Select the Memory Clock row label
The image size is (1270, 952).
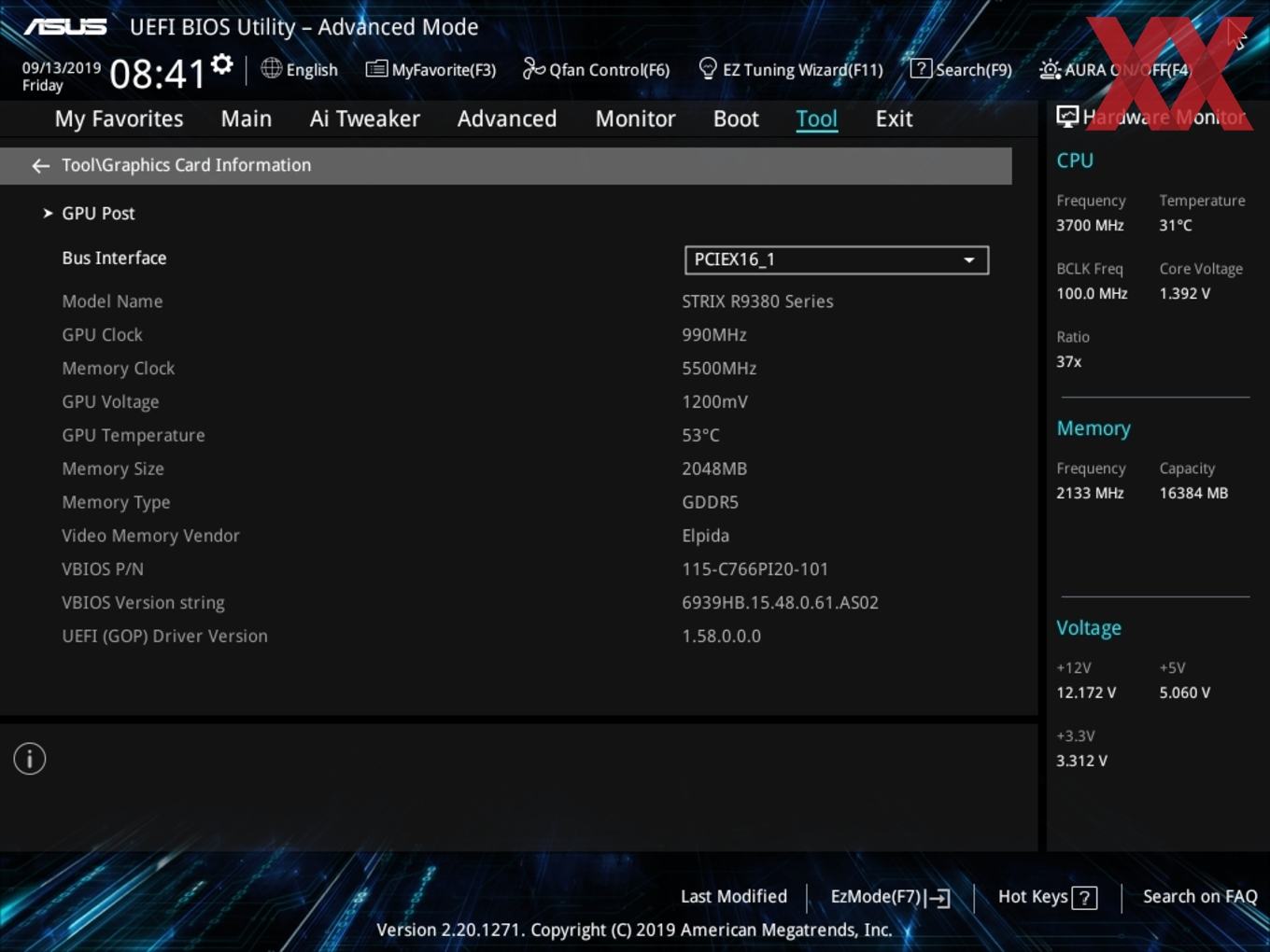(x=118, y=369)
